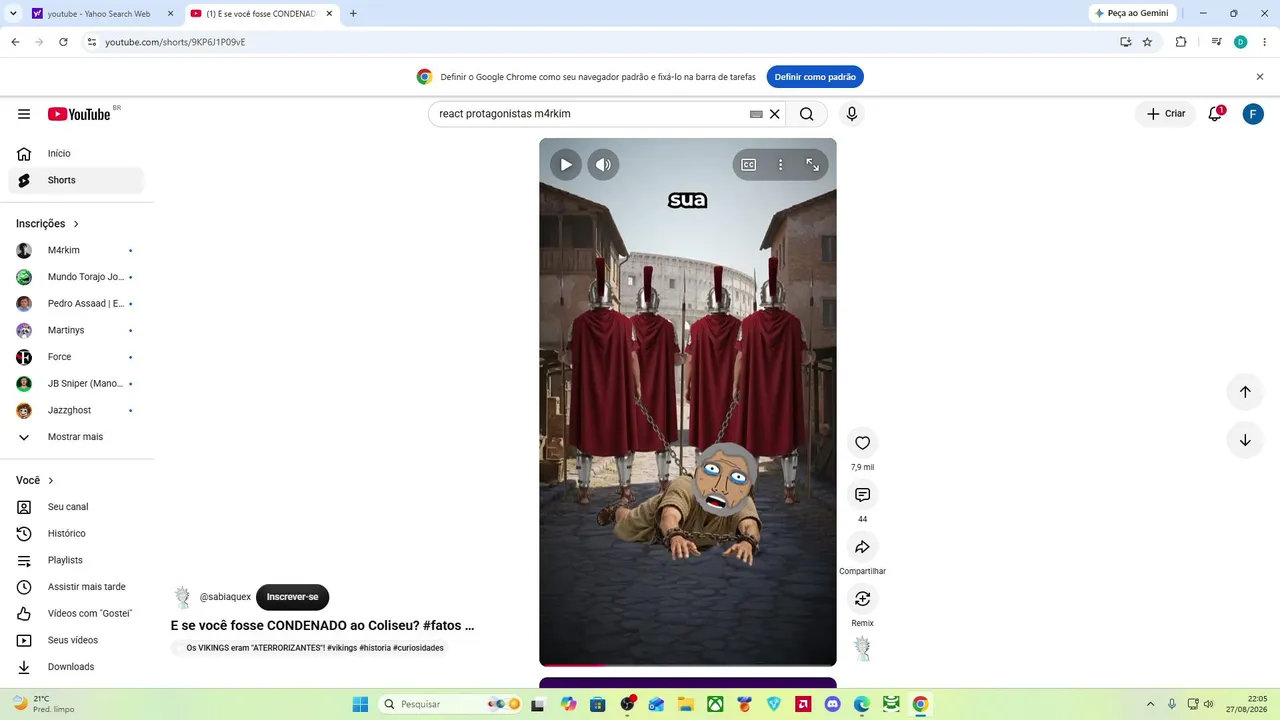
Task: Open the YouTube account avatar menu
Action: 1253,114
